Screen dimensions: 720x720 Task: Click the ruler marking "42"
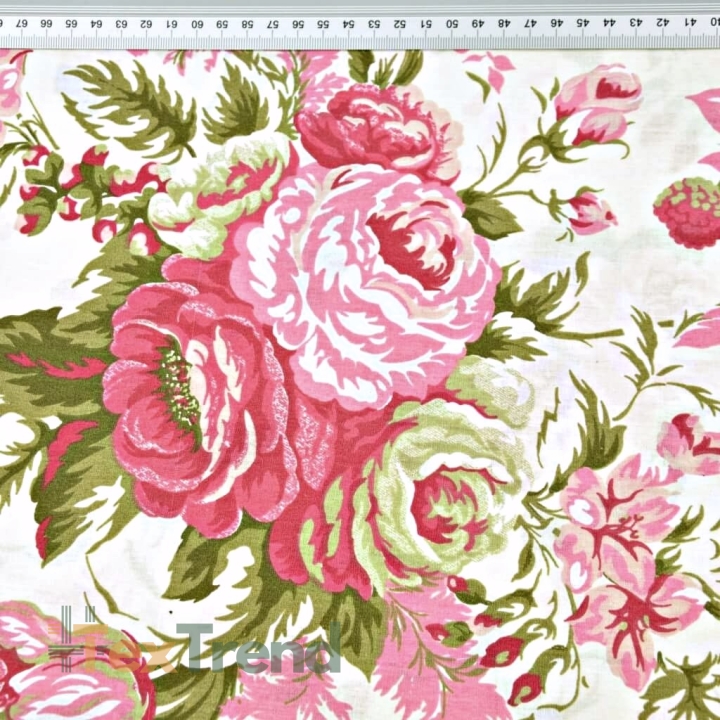663,22
